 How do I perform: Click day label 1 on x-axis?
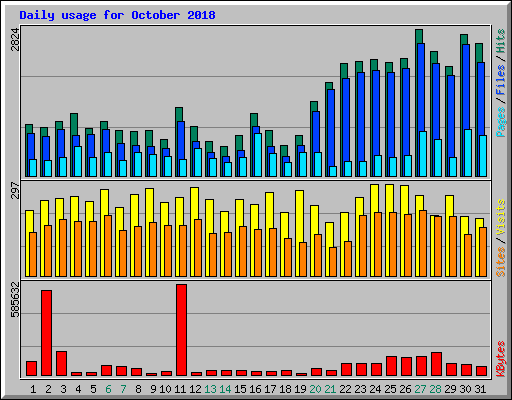33,389
